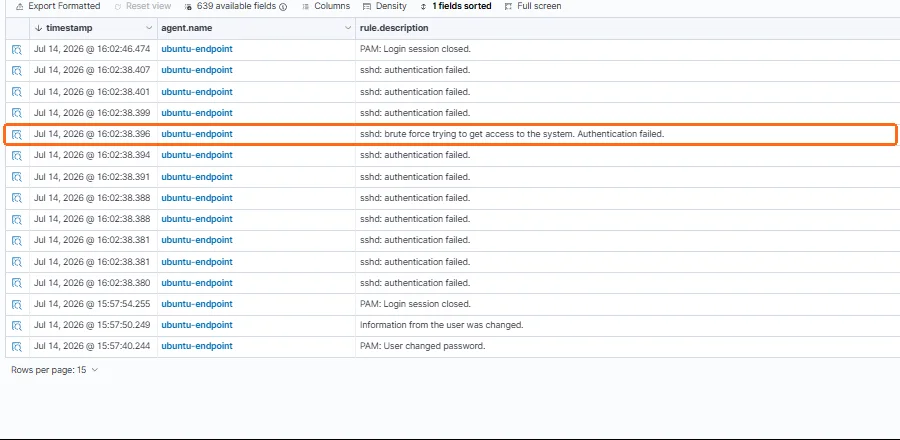
Task: Open the Rows per page: 15 dropdown
Action: pyautogui.click(x=55, y=370)
